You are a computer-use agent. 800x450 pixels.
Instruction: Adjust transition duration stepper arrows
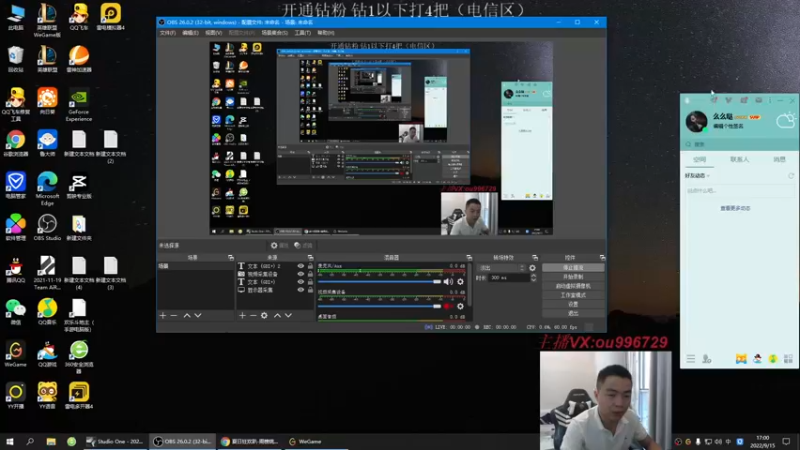[534, 278]
